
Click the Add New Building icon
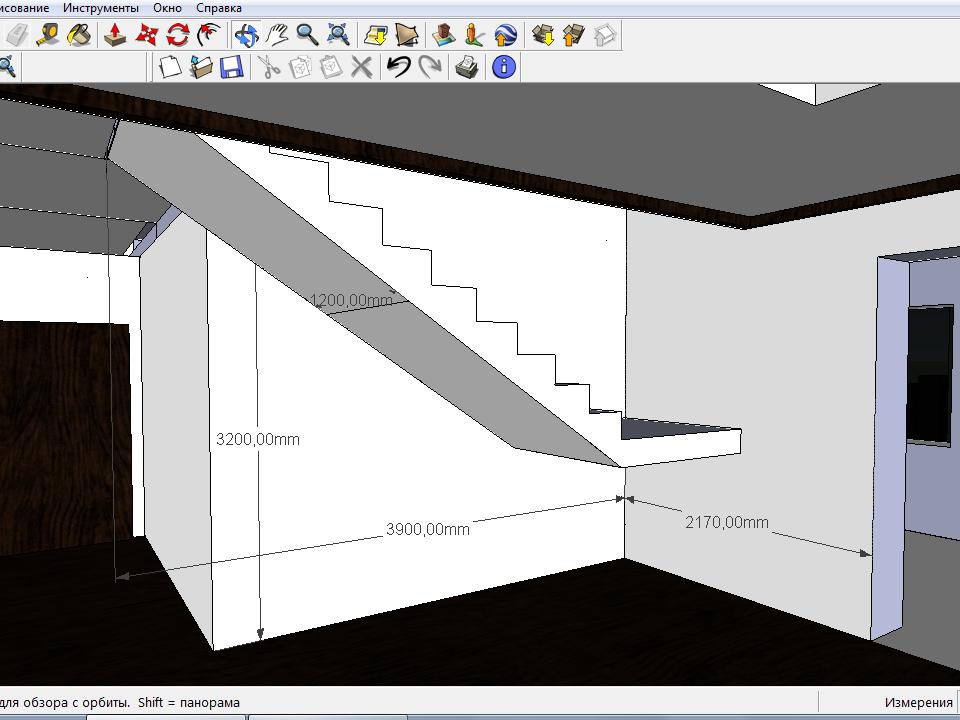[x=443, y=36]
